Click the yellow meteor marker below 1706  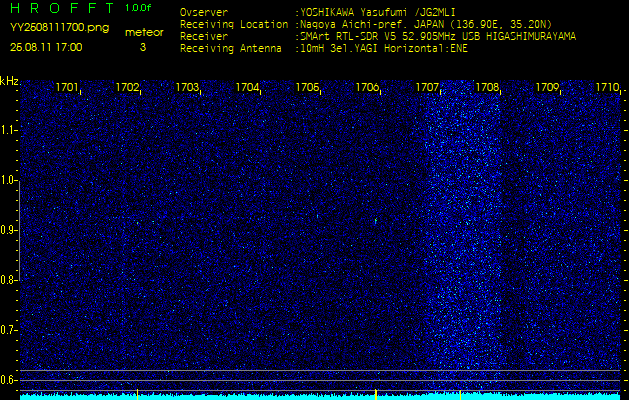pos(376,394)
